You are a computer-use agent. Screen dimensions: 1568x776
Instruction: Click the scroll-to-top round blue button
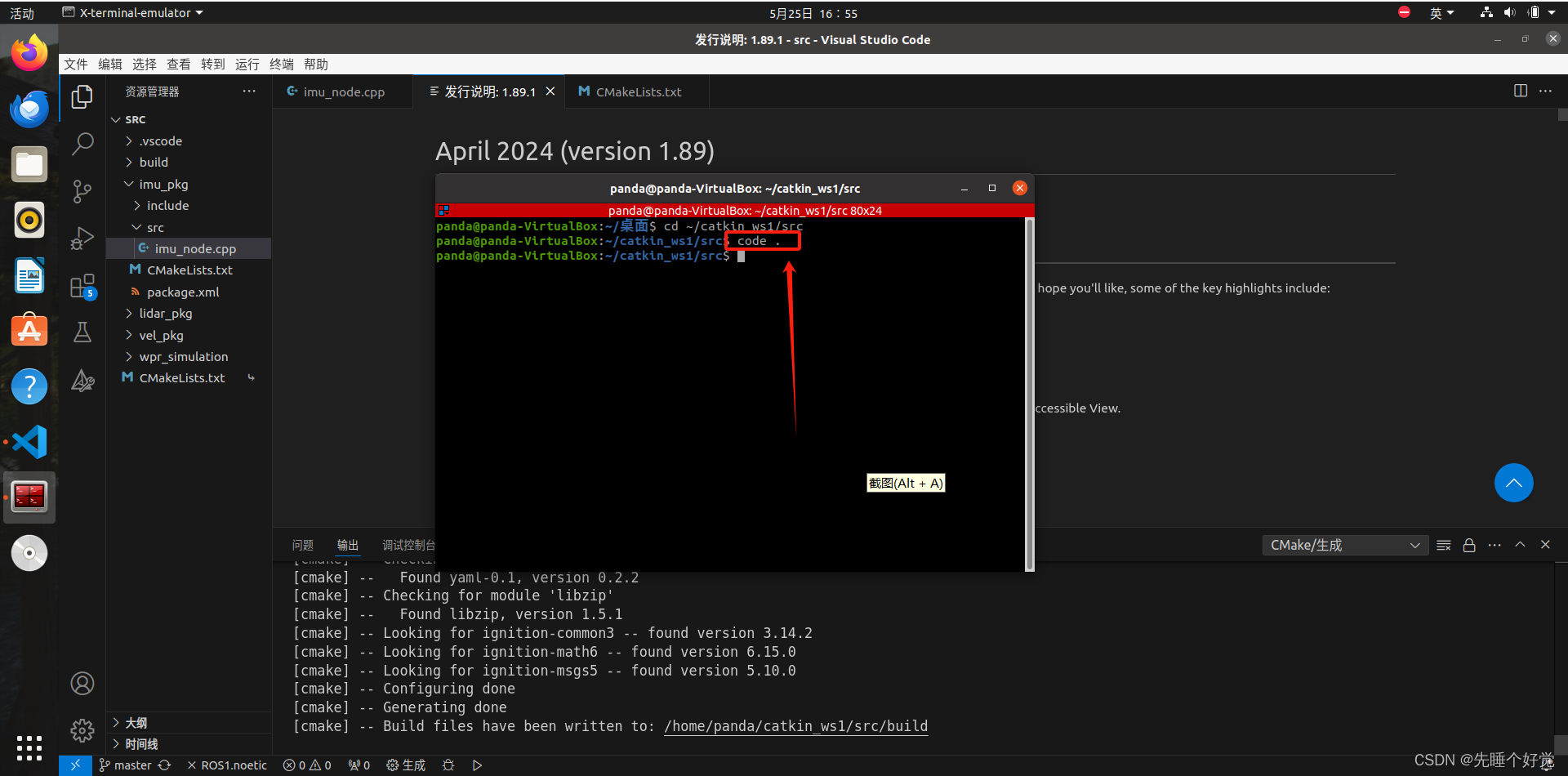1513,483
